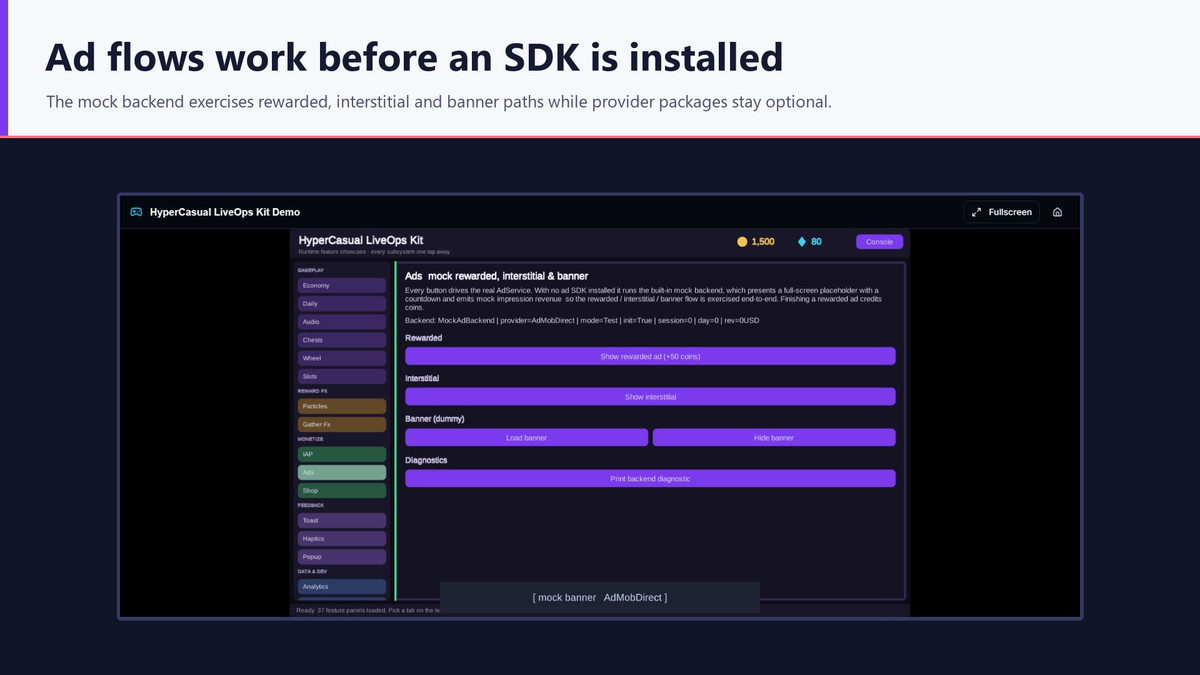Click the 1,500 coin balance value
The image size is (1200, 675).
tap(763, 242)
